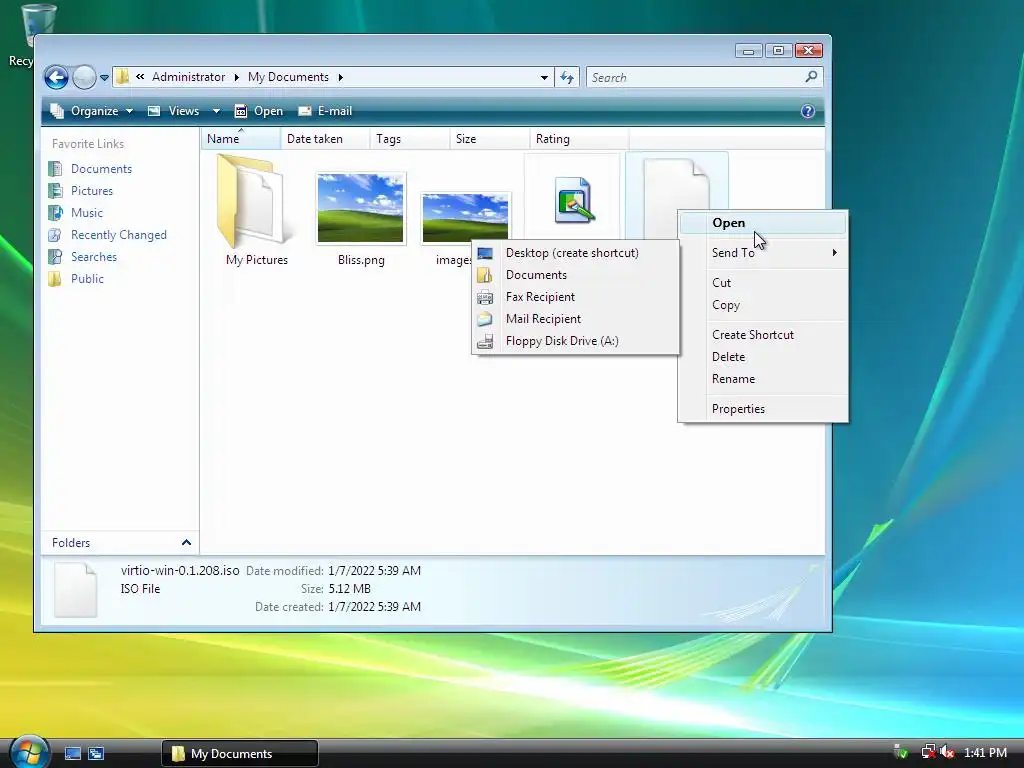Select the paint document file icon
1024x768 pixels.
(573, 200)
